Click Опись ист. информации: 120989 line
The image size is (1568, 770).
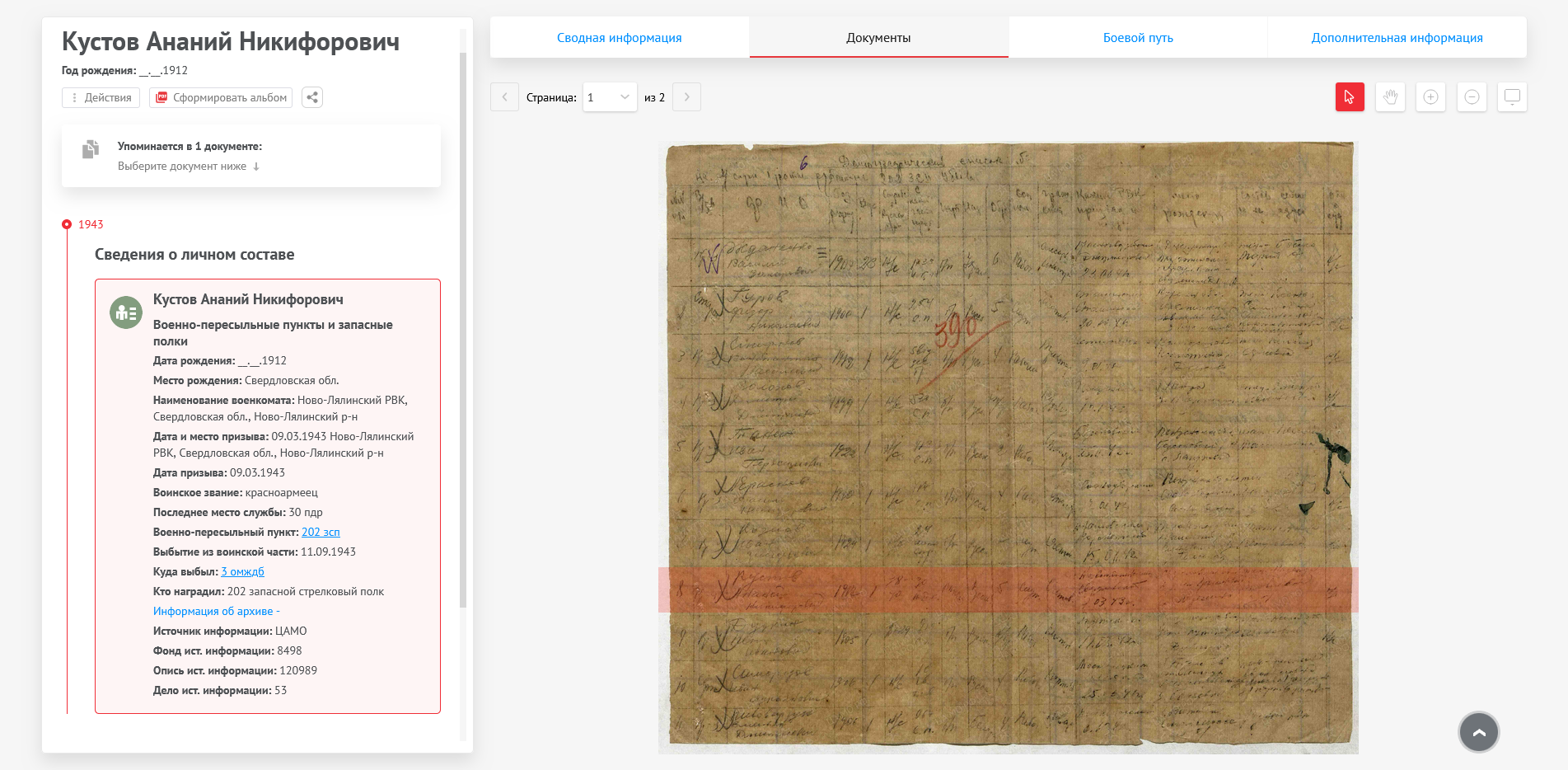click(x=235, y=671)
